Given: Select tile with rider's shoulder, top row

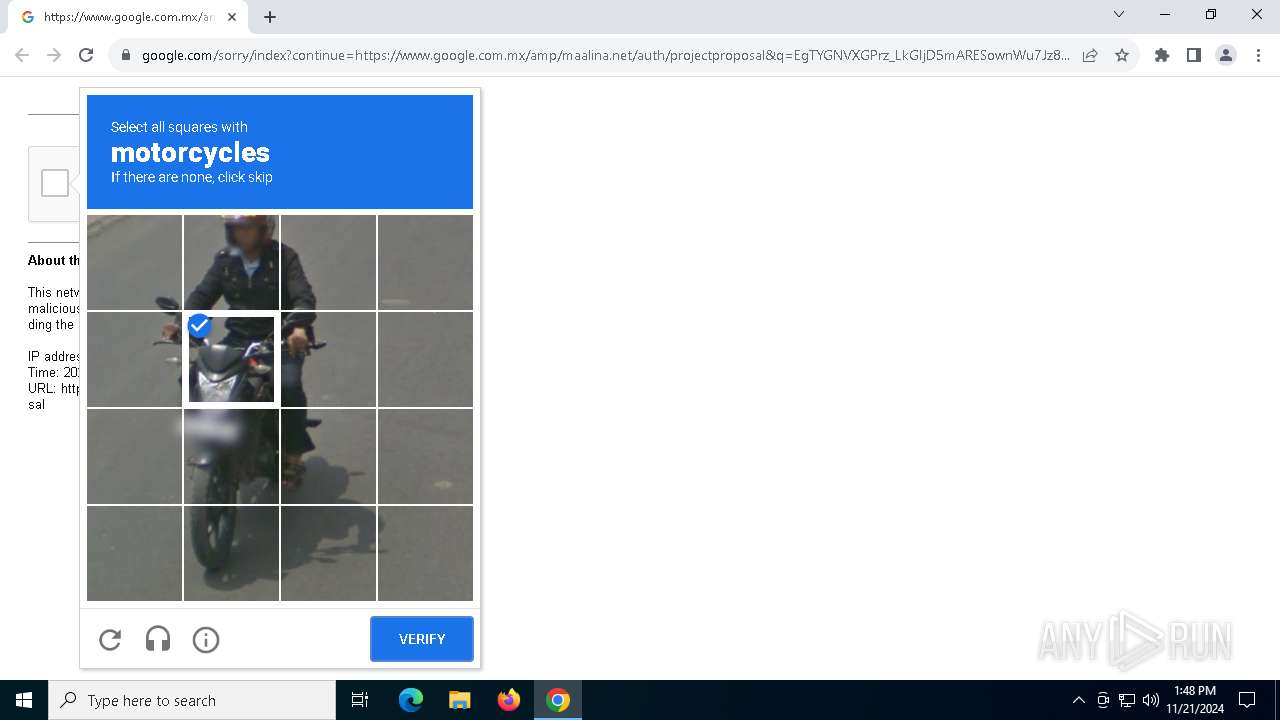Looking at the screenshot, I should [x=328, y=262].
